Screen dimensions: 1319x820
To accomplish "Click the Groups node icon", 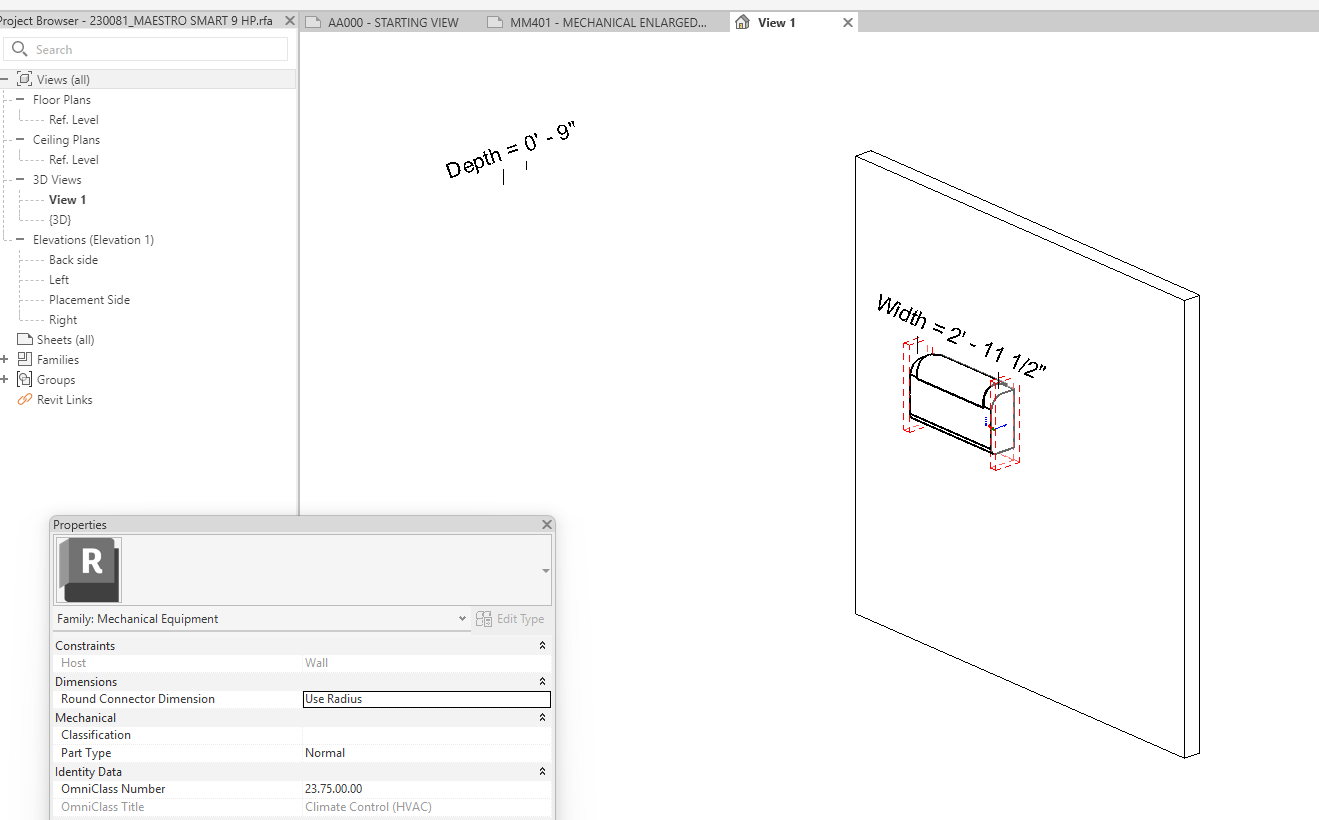I will click(x=25, y=379).
